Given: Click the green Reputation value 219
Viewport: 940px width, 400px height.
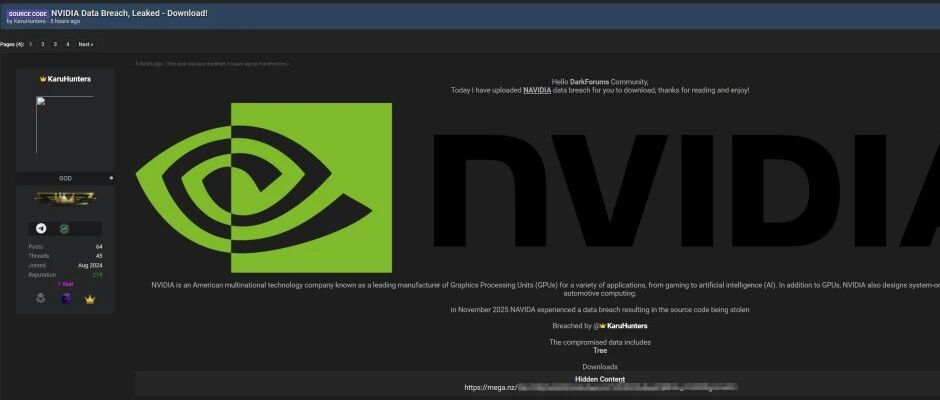Looking at the screenshot, I should tap(97, 275).
